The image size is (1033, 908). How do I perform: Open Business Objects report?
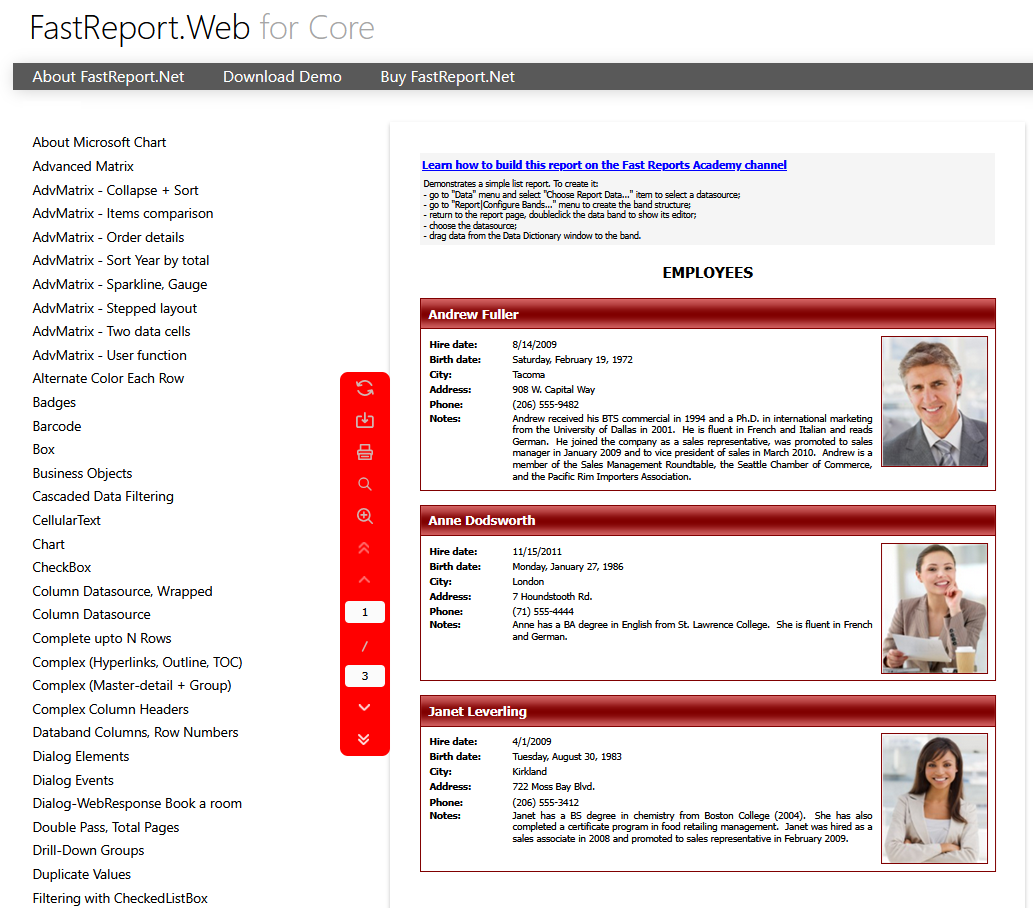pos(82,473)
